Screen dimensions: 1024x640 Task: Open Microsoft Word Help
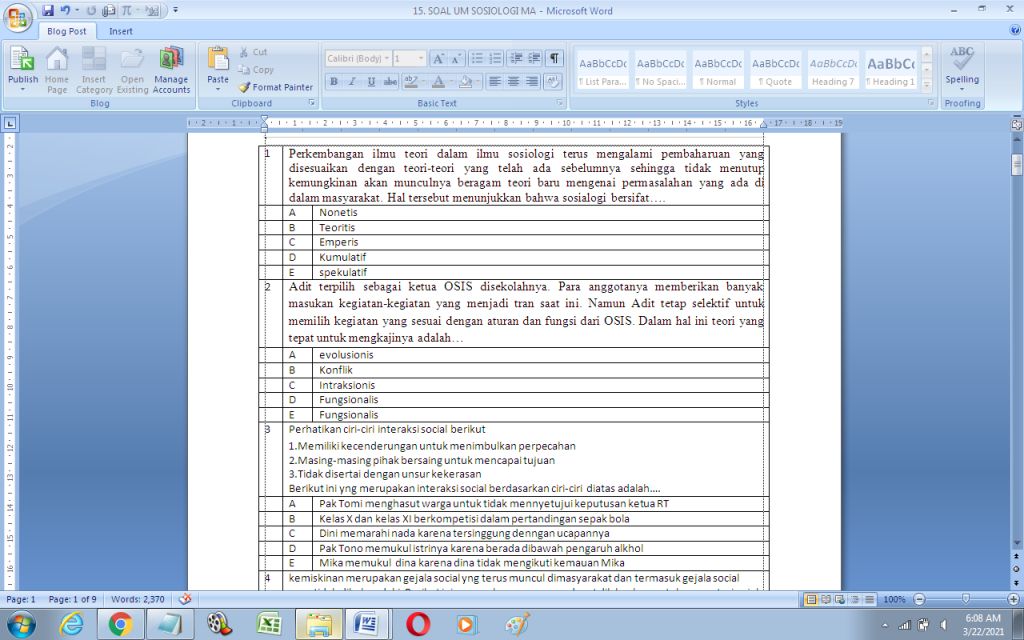tap(1015, 30)
